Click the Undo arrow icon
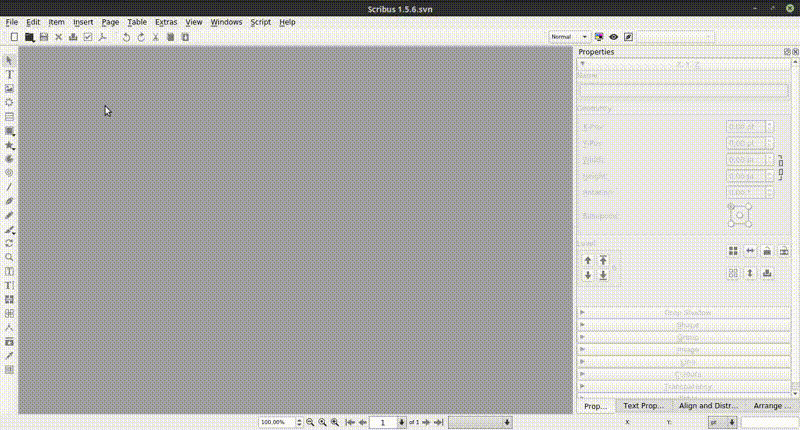The height and width of the screenshot is (430, 800). pyautogui.click(x=126, y=37)
